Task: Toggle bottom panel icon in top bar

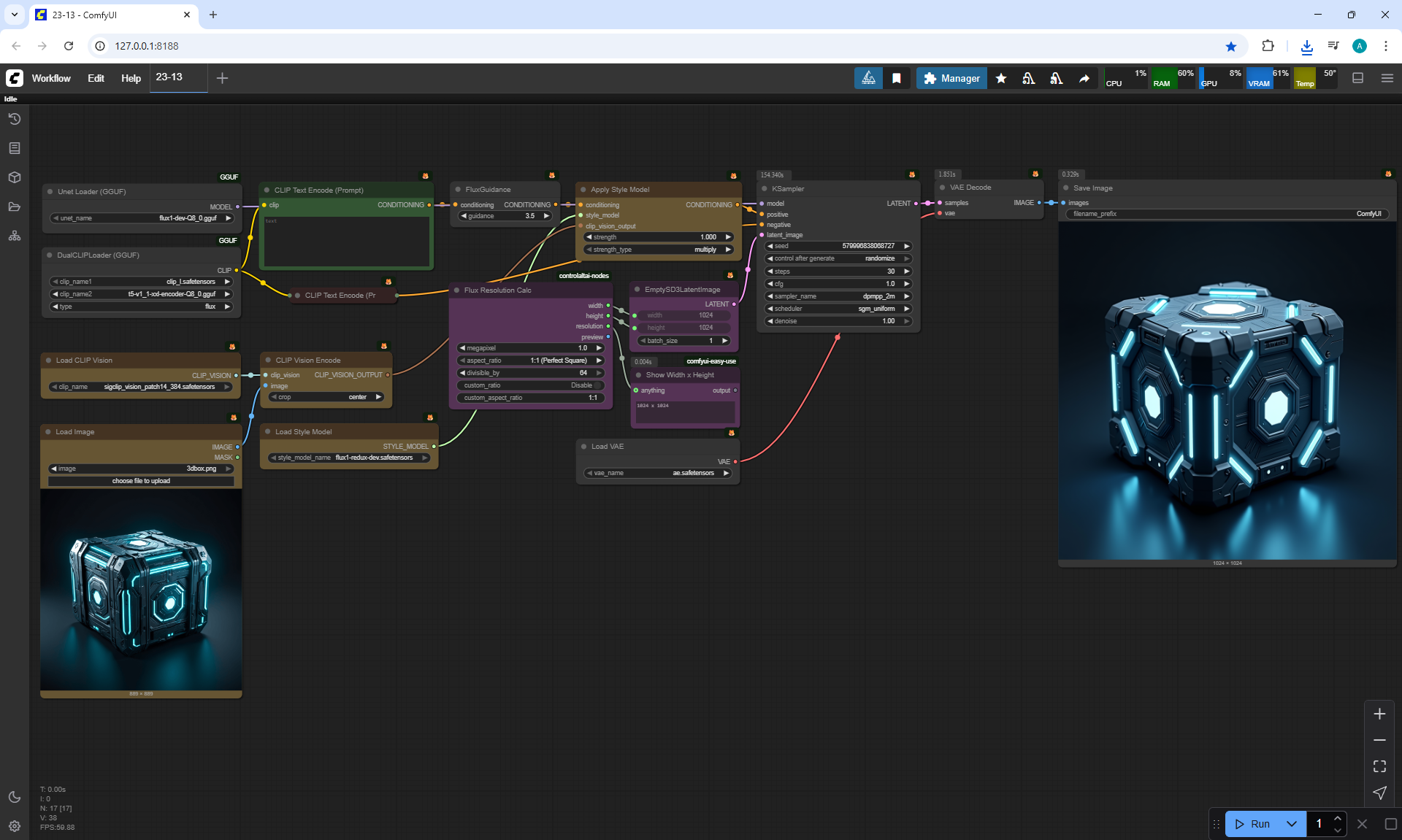Action: tap(1357, 78)
